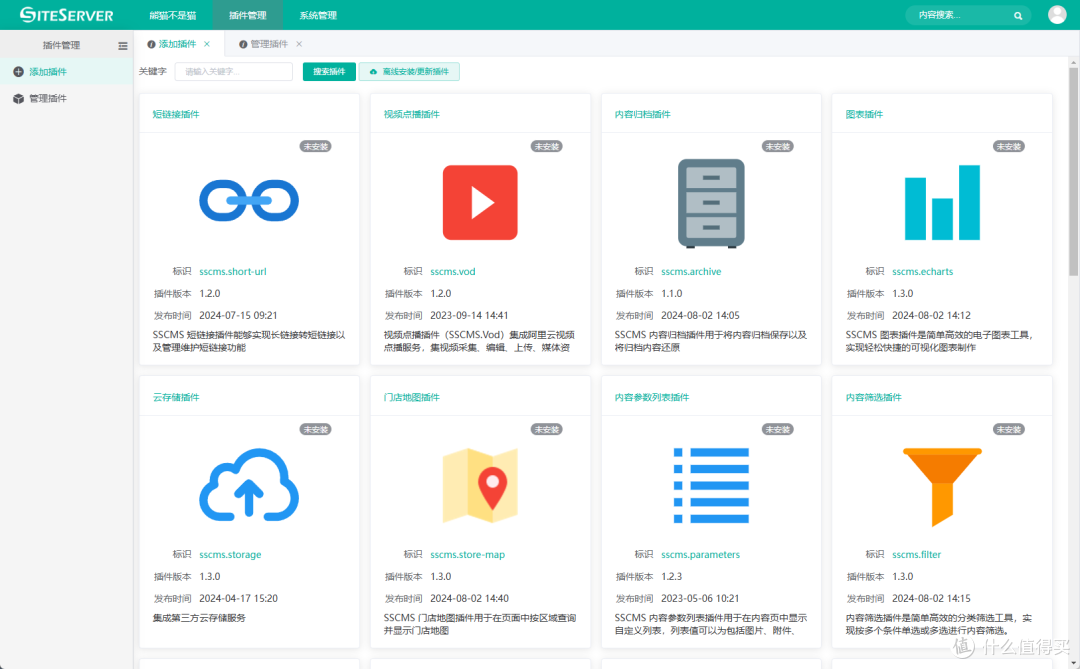Click the vertical scrollbar thumb
The height and width of the screenshot is (669, 1080).
pos(1073,172)
